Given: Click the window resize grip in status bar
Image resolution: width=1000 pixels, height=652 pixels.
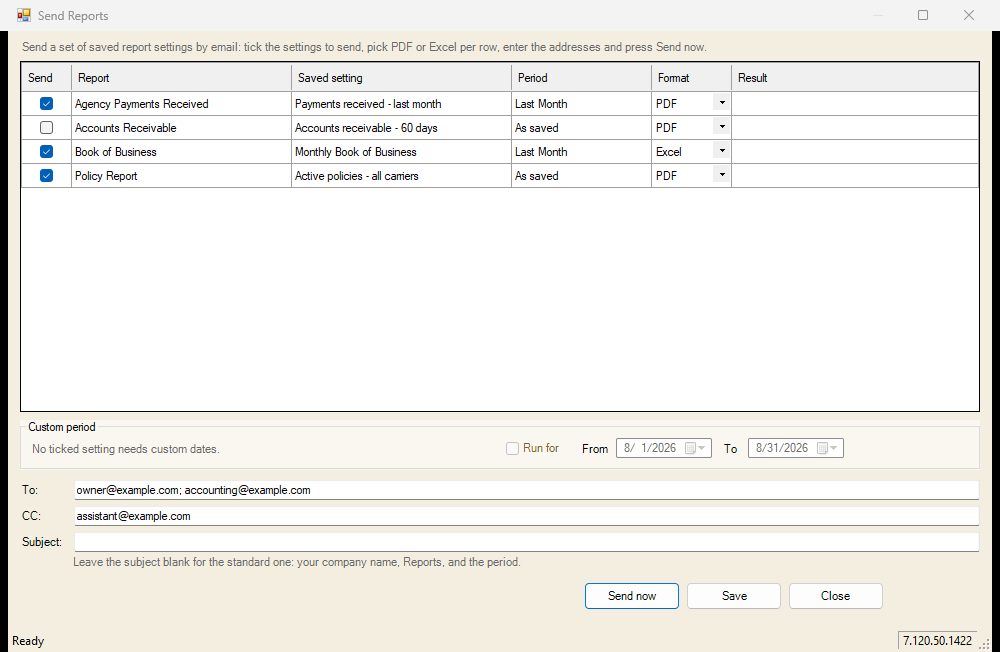Looking at the screenshot, I should pos(985,644).
